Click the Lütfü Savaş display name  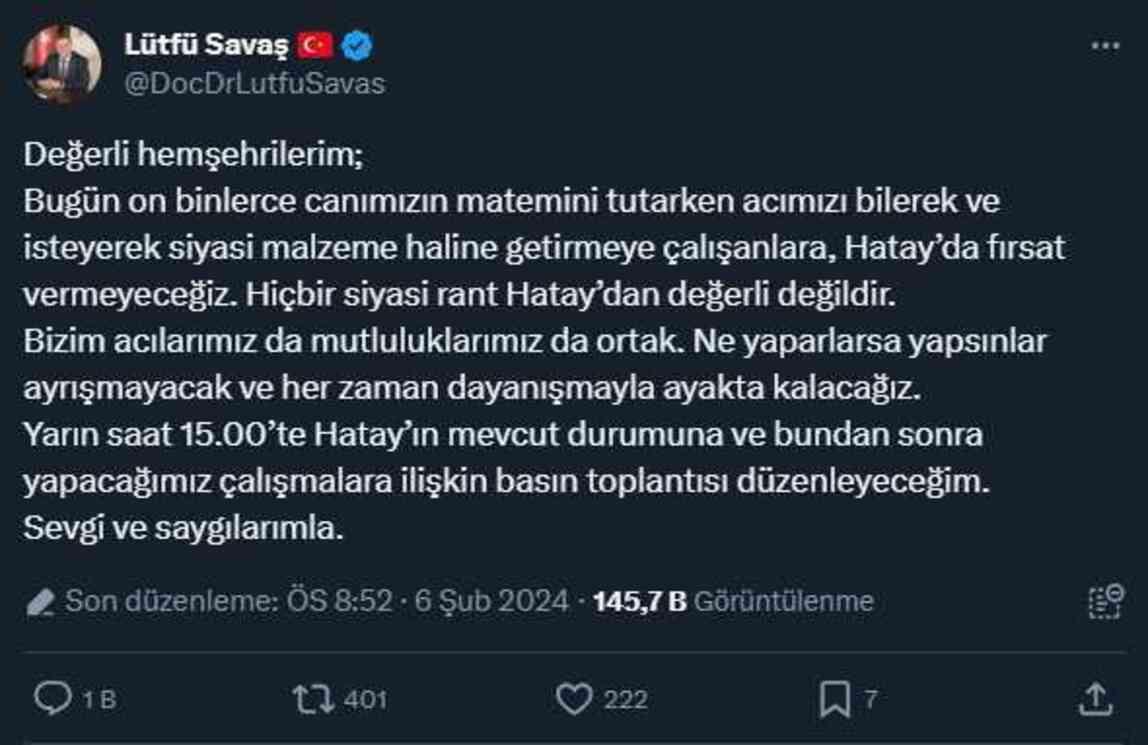tap(207, 43)
